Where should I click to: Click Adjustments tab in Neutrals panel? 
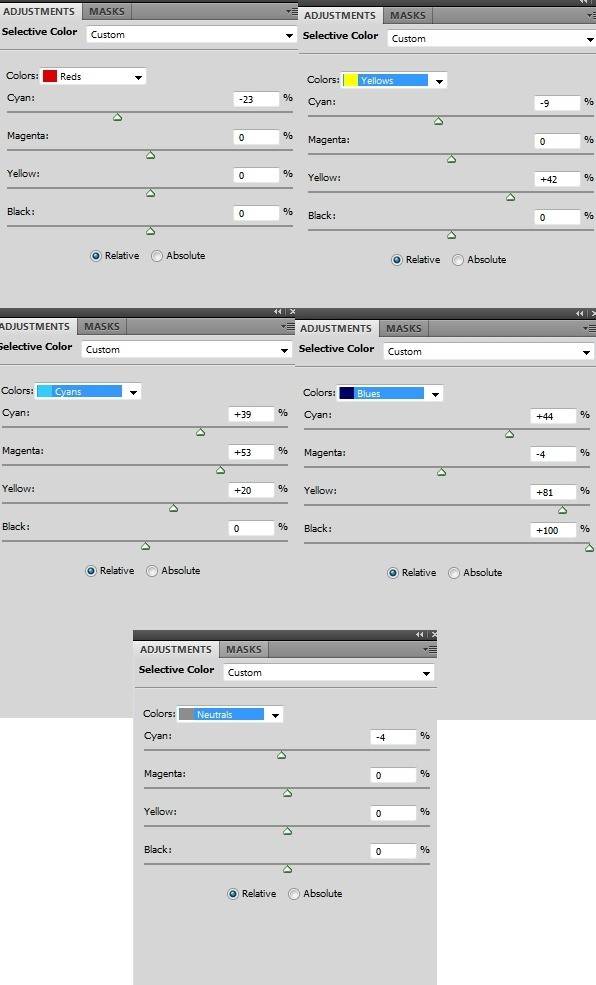176,650
